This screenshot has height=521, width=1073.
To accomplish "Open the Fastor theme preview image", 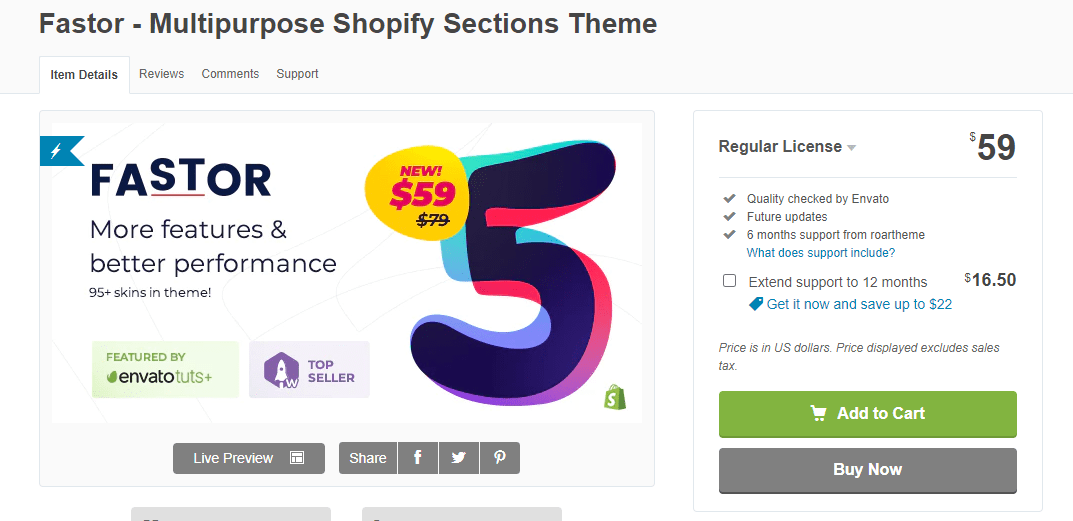I will pos(346,272).
